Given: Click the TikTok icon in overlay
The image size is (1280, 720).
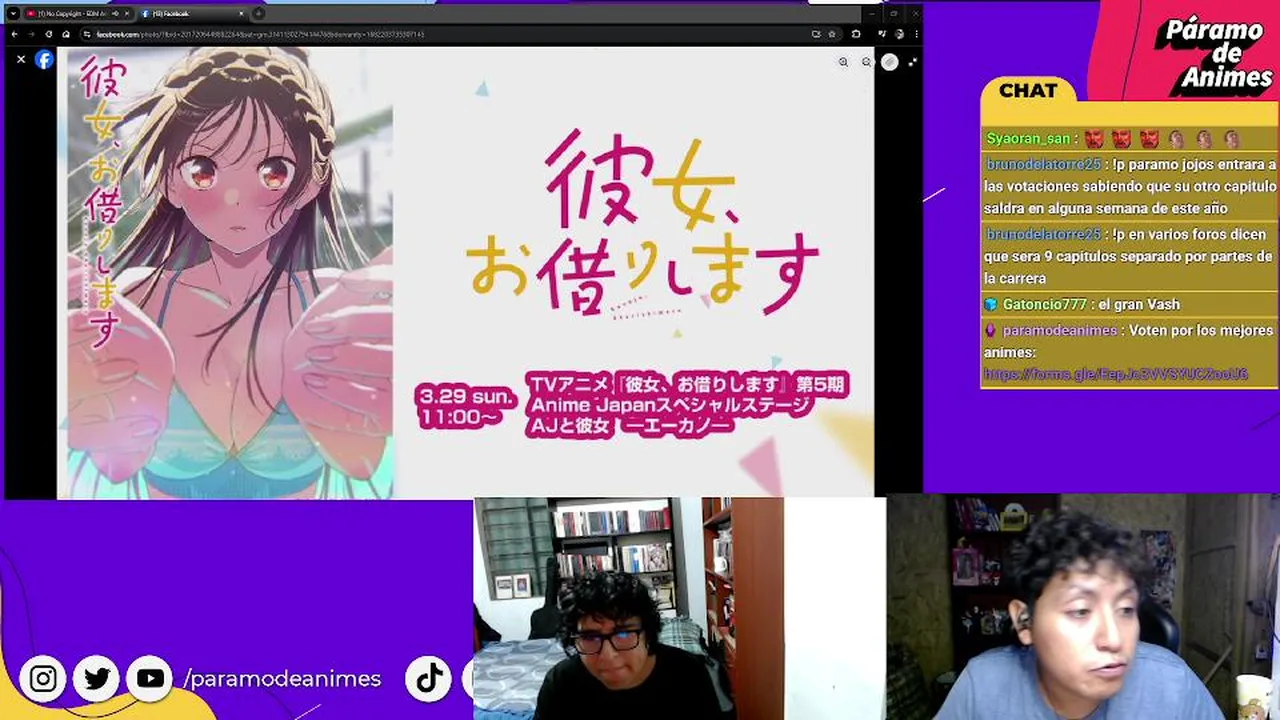Looking at the screenshot, I should 430,679.
